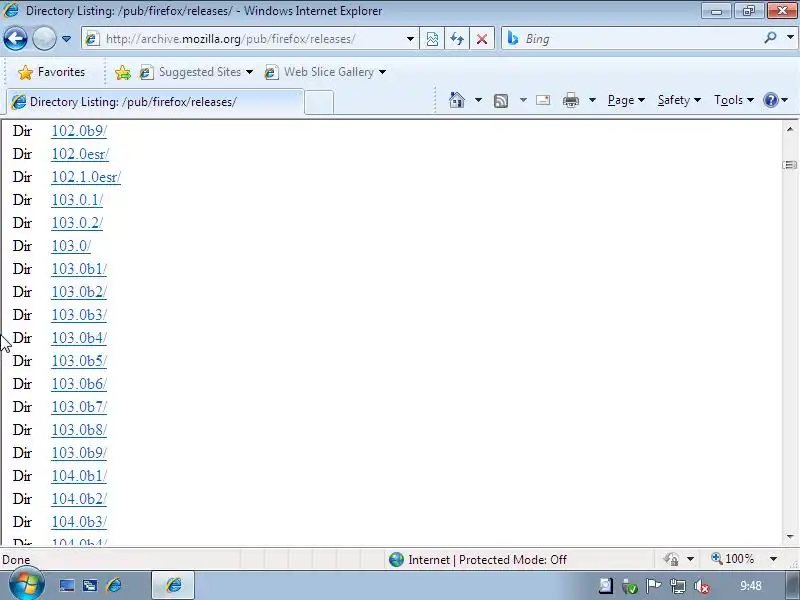Expand the Feeds dropdown arrow
This screenshot has width=800, height=600.
pos(523,100)
